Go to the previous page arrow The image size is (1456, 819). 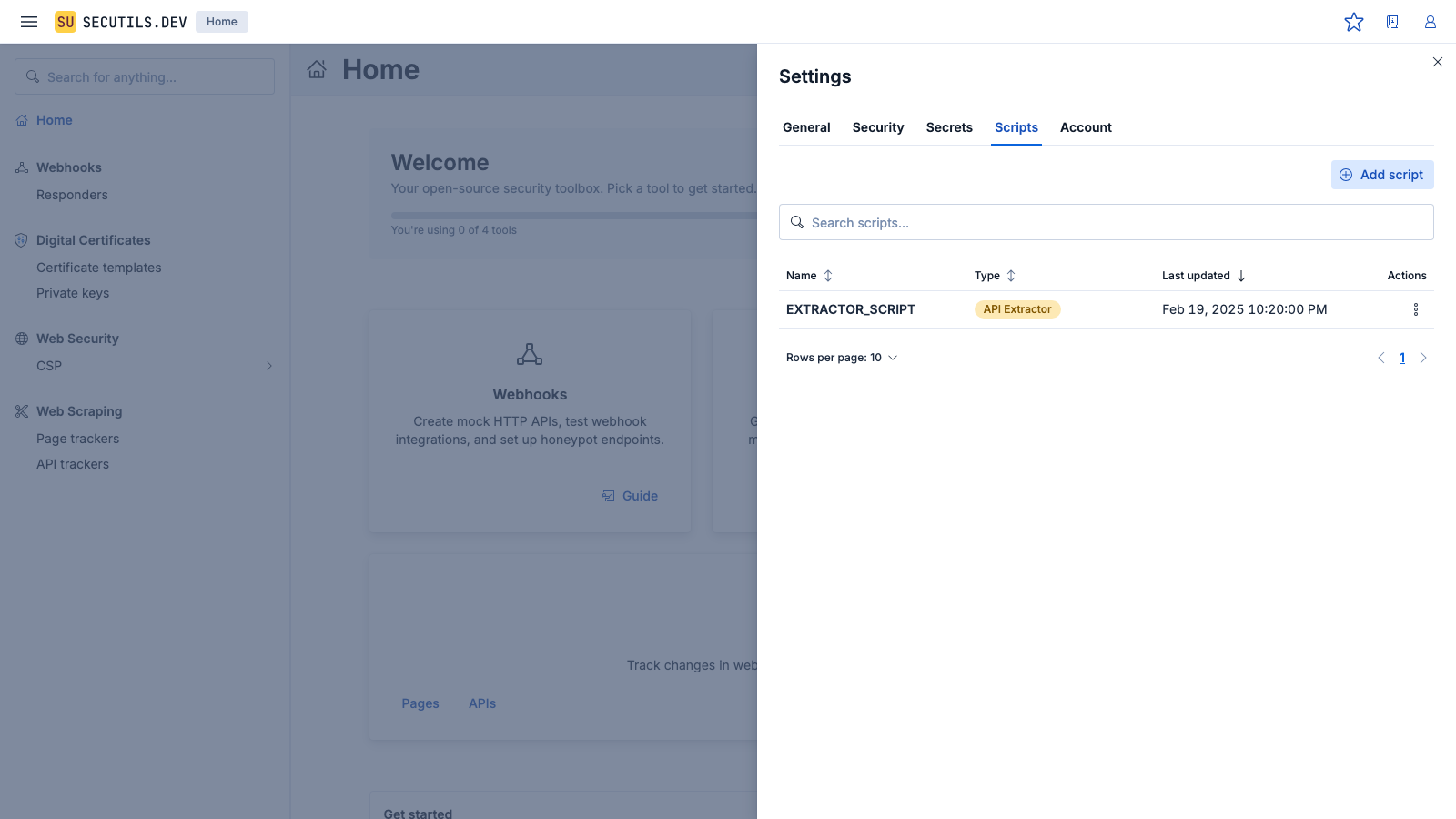coord(1380,358)
